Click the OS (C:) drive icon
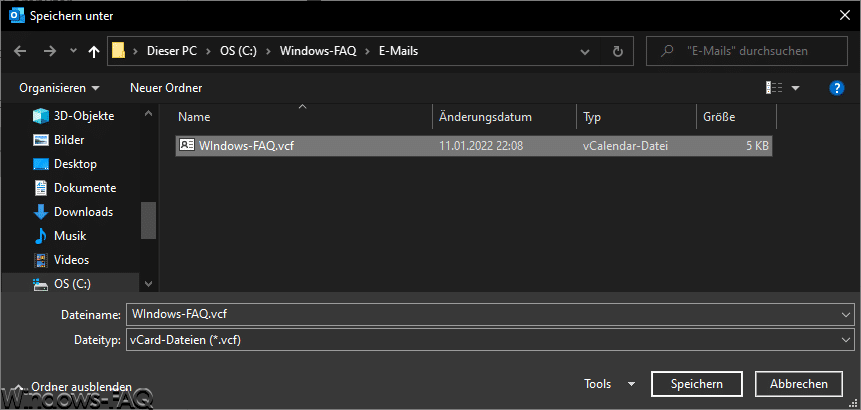The image size is (861, 410). [x=41, y=284]
